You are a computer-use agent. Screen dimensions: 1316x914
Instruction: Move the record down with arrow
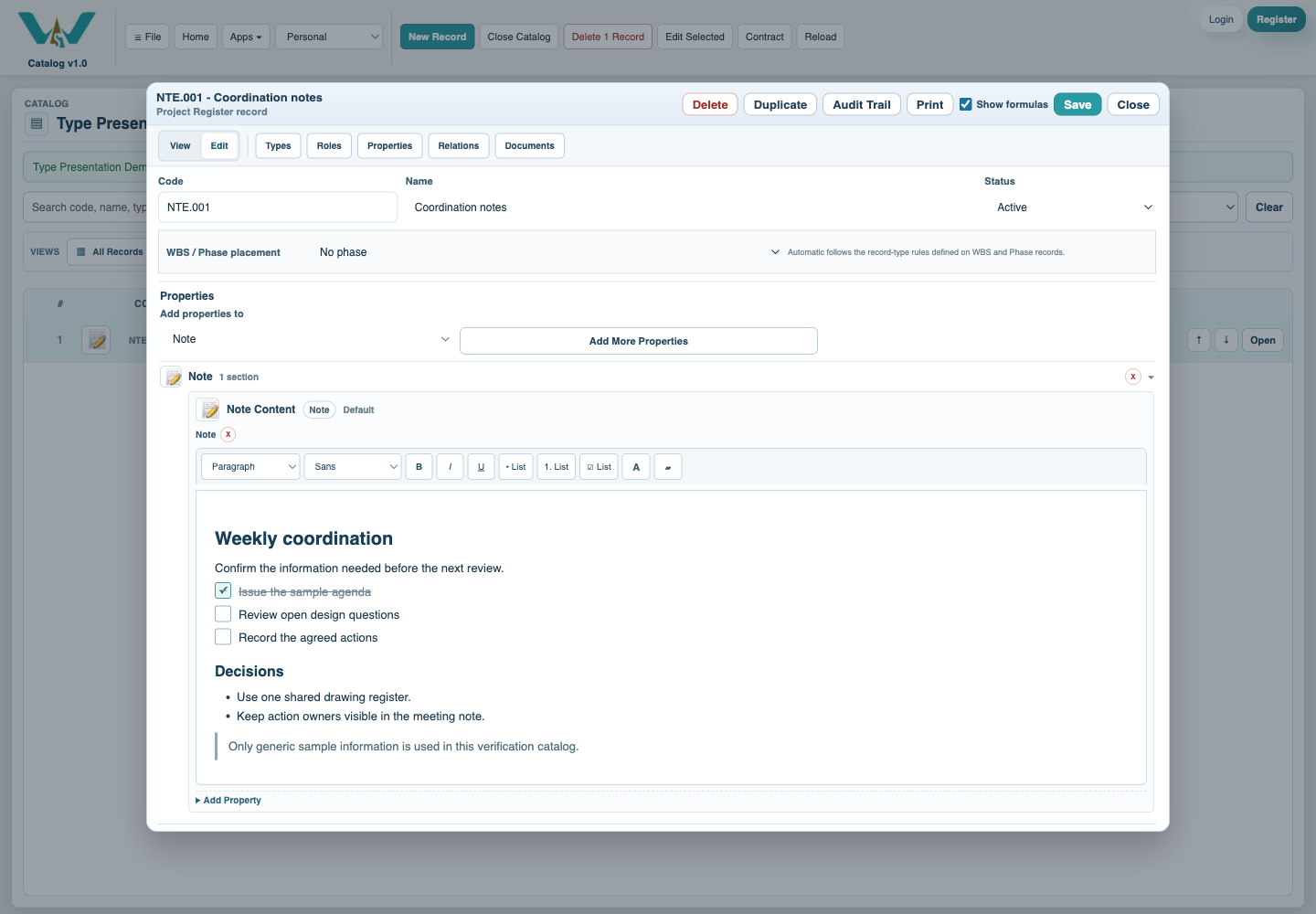coord(1226,340)
